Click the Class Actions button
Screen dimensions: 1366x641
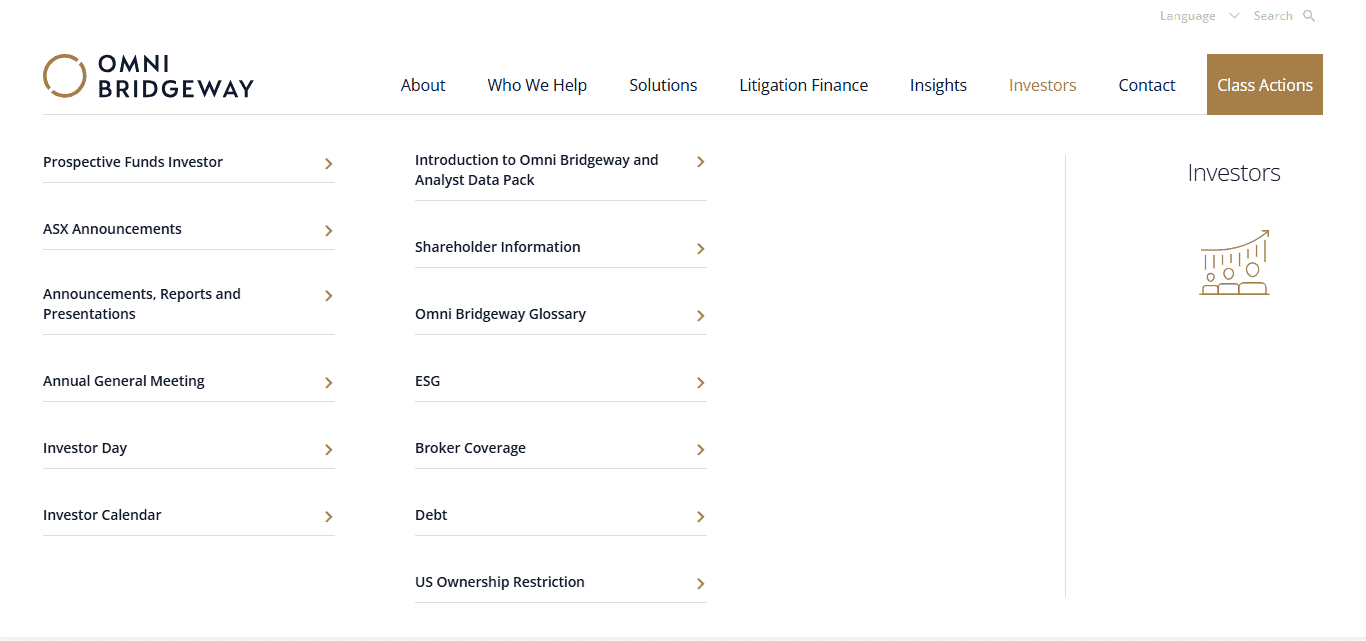[x=1265, y=85]
